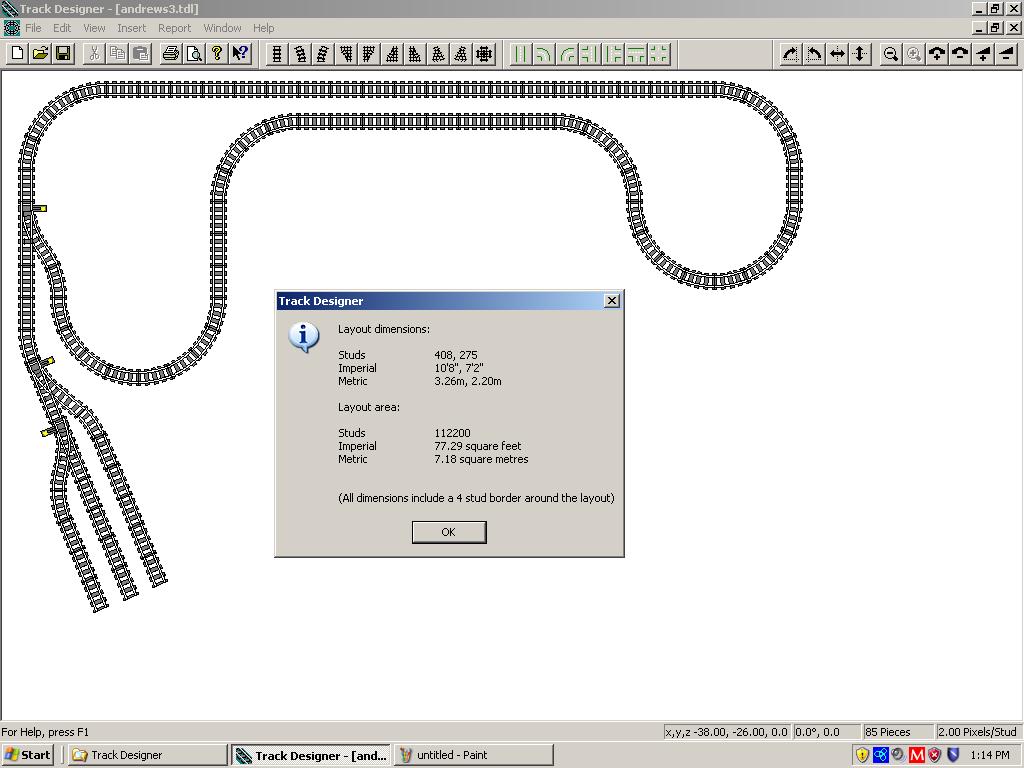Click the context help arrow icon
1024x768 pixels.
(x=240, y=54)
